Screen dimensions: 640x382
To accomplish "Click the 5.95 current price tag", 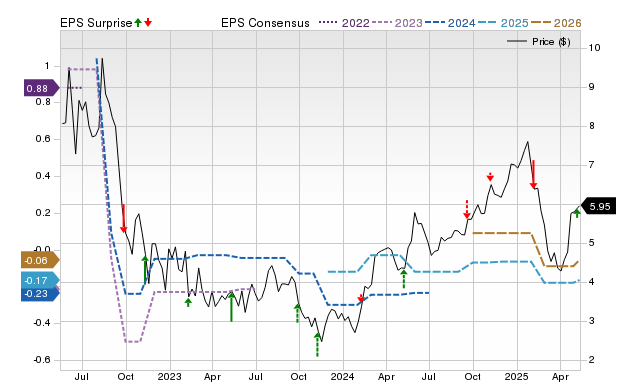I will click(598, 206).
